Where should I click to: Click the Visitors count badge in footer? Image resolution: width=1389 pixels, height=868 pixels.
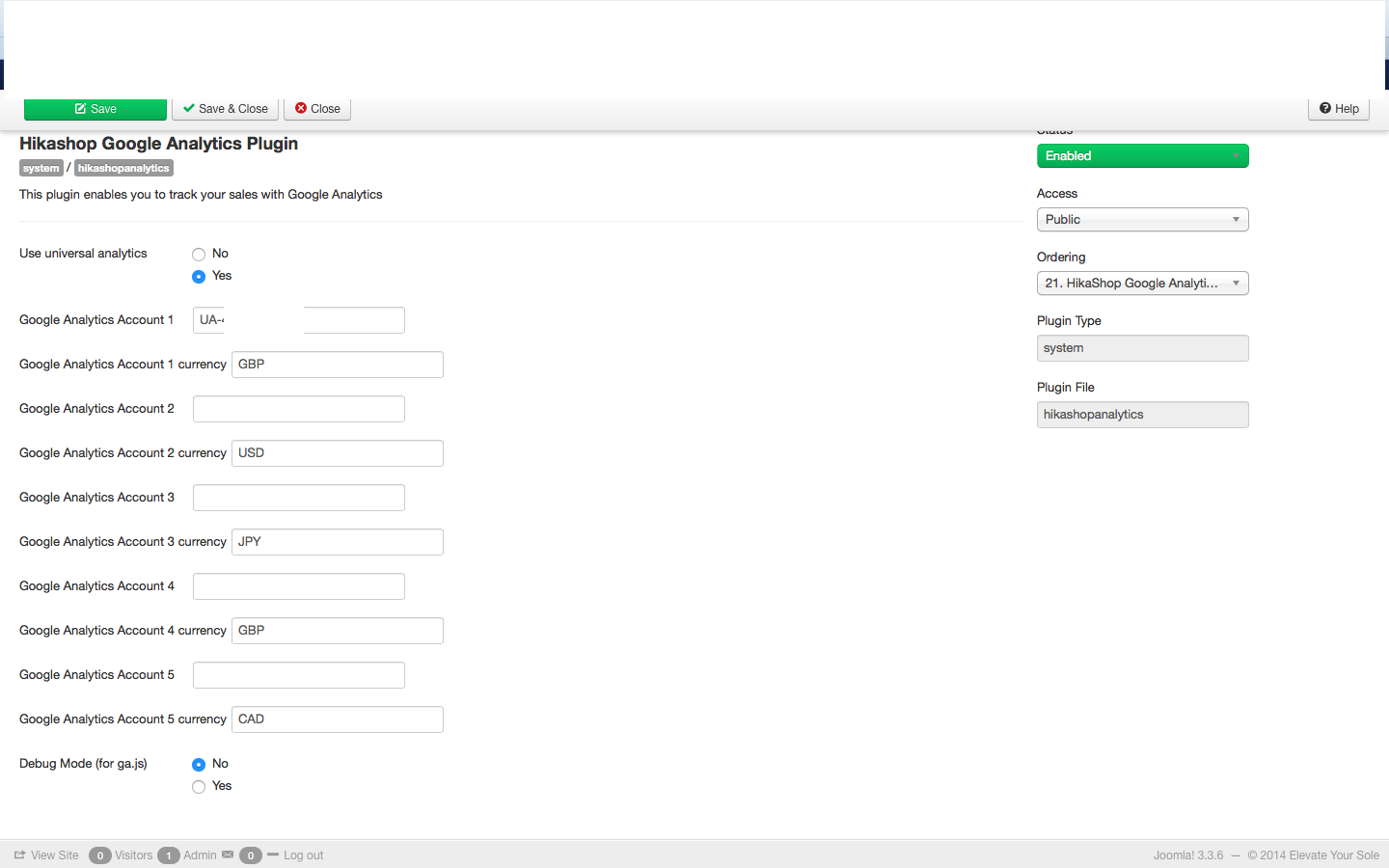(99, 855)
